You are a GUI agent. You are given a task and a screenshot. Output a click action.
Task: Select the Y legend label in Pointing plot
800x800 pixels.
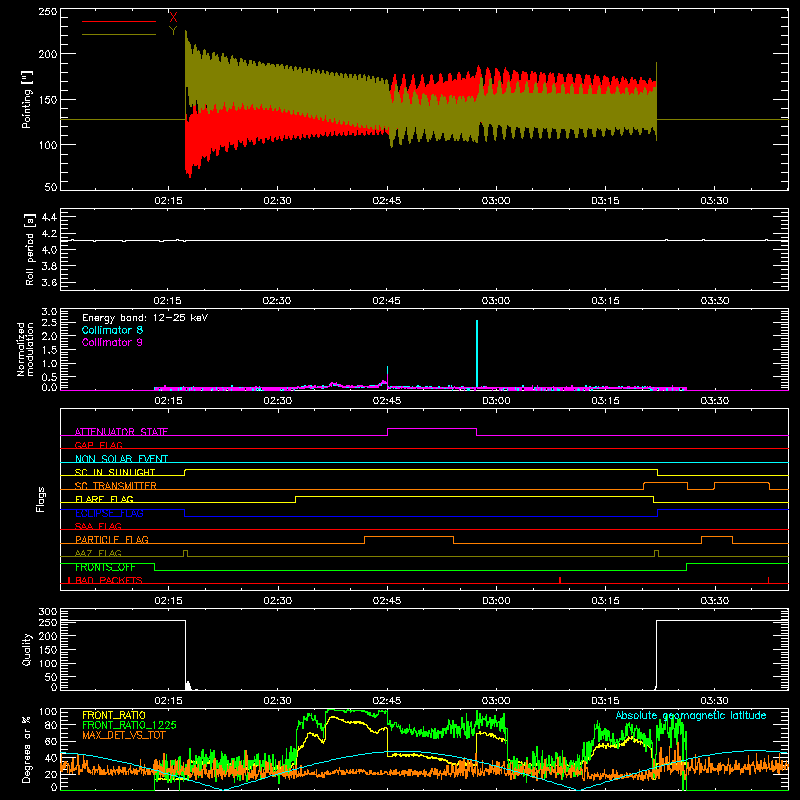(x=173, y=31)
